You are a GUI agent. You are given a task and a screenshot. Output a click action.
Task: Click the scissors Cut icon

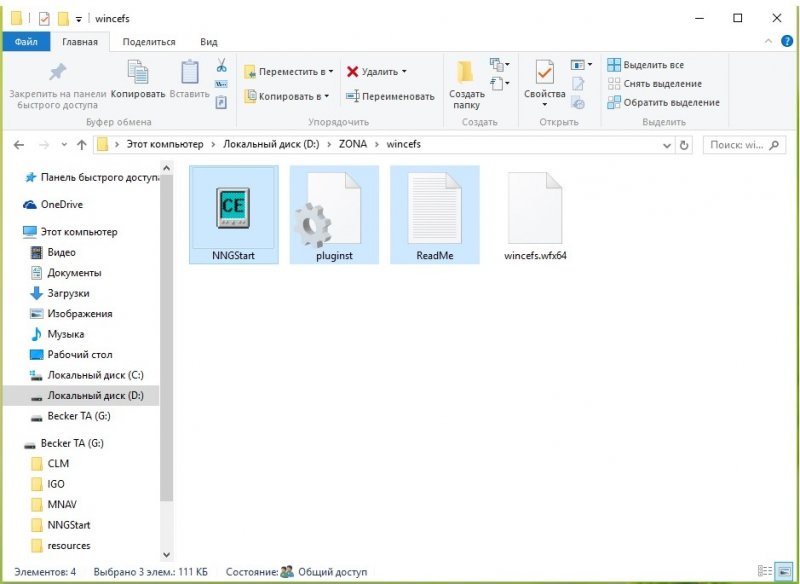point(221,66)
